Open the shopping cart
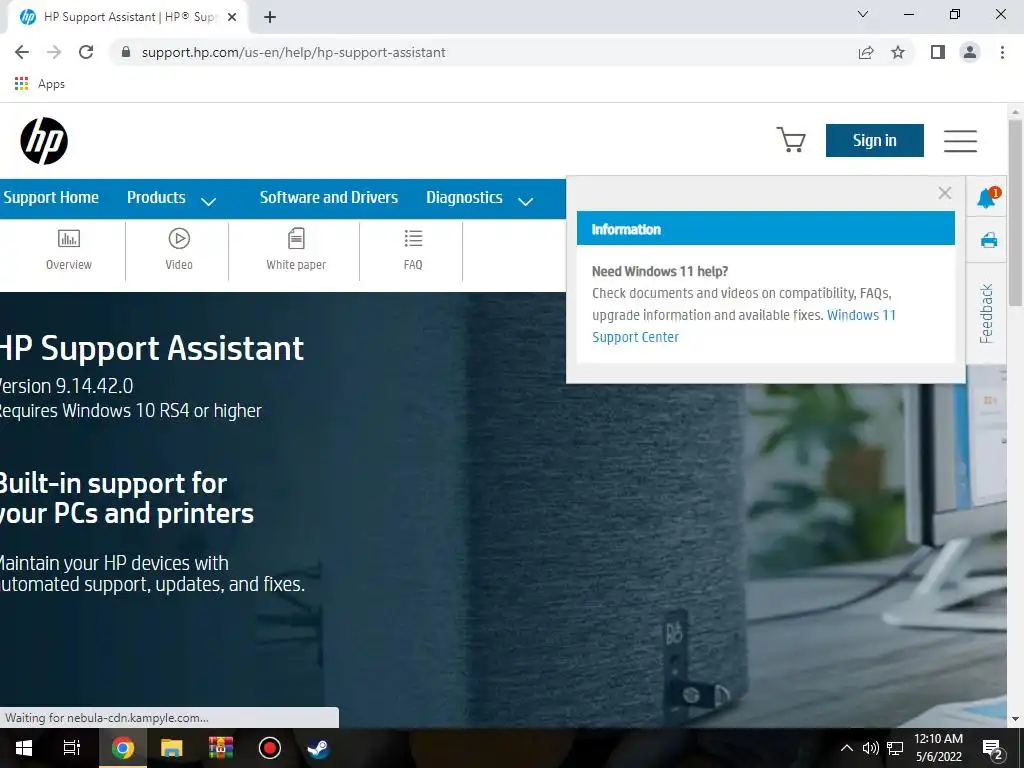The width and height of the screenshot is (1024, 768). point(791,140)
